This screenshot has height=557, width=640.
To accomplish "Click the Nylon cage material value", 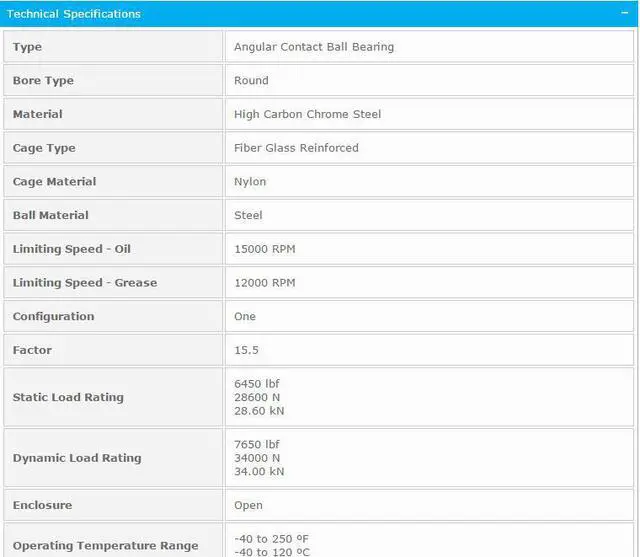I will [250, 182].
